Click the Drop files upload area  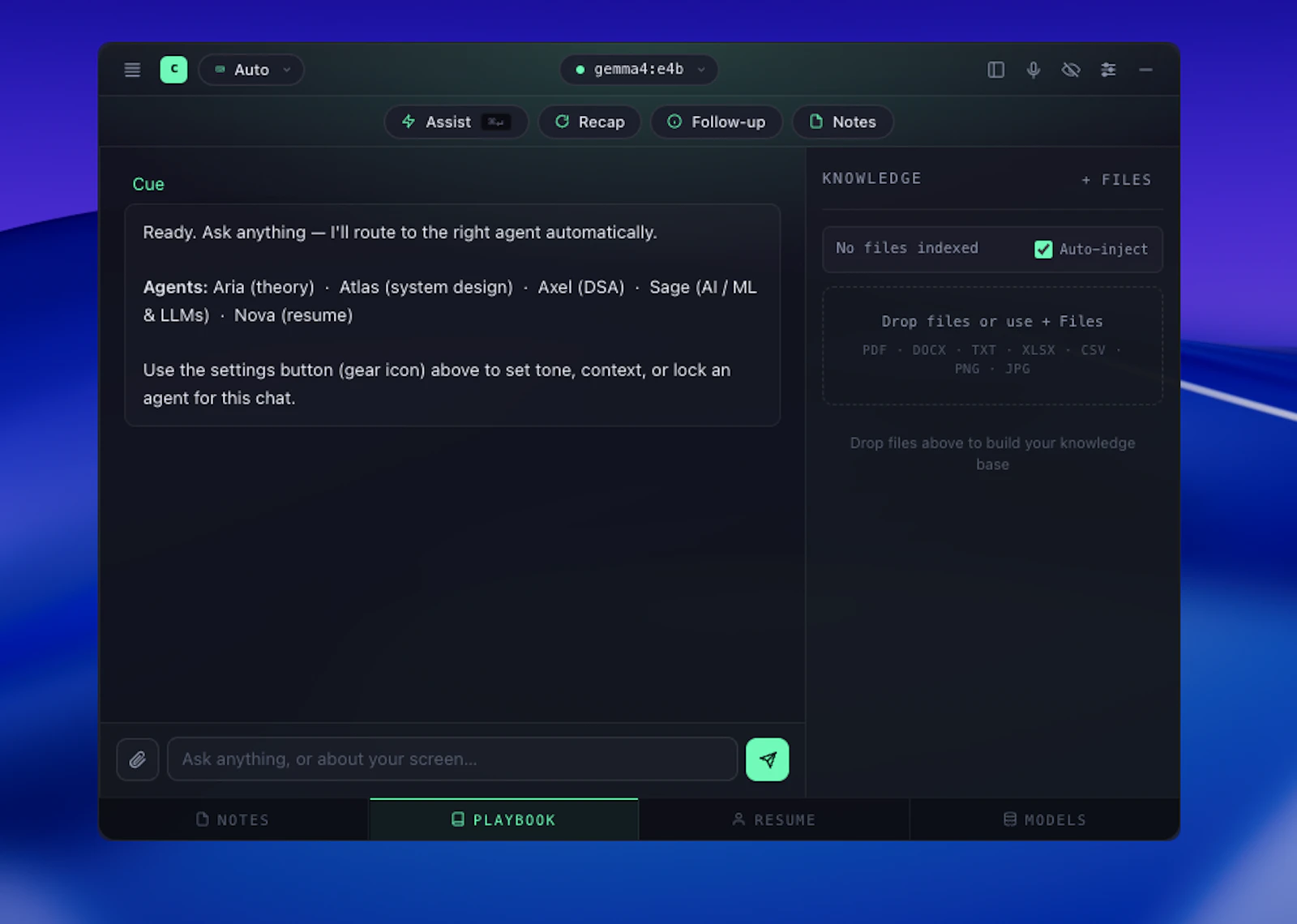pos(993,345)
